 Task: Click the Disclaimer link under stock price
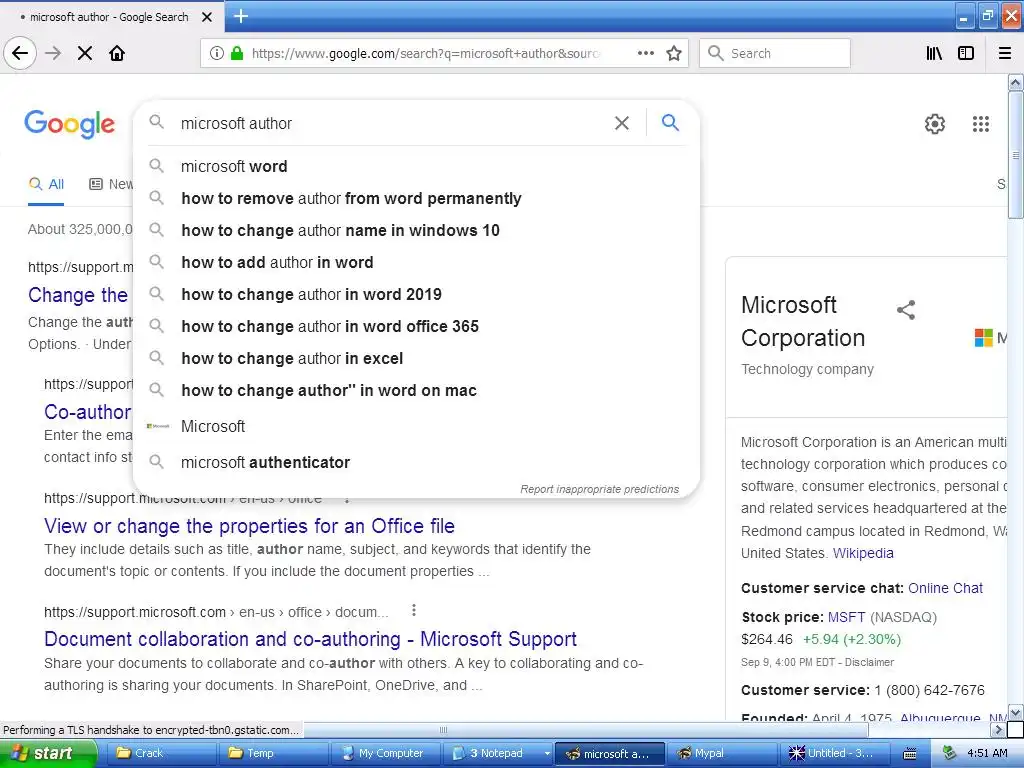click(x=869, y=662)
